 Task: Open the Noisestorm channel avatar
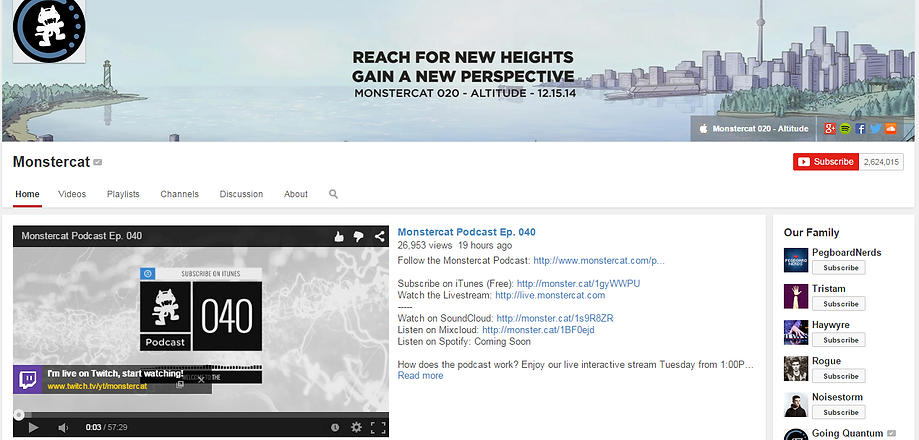(x=796, y=405)
